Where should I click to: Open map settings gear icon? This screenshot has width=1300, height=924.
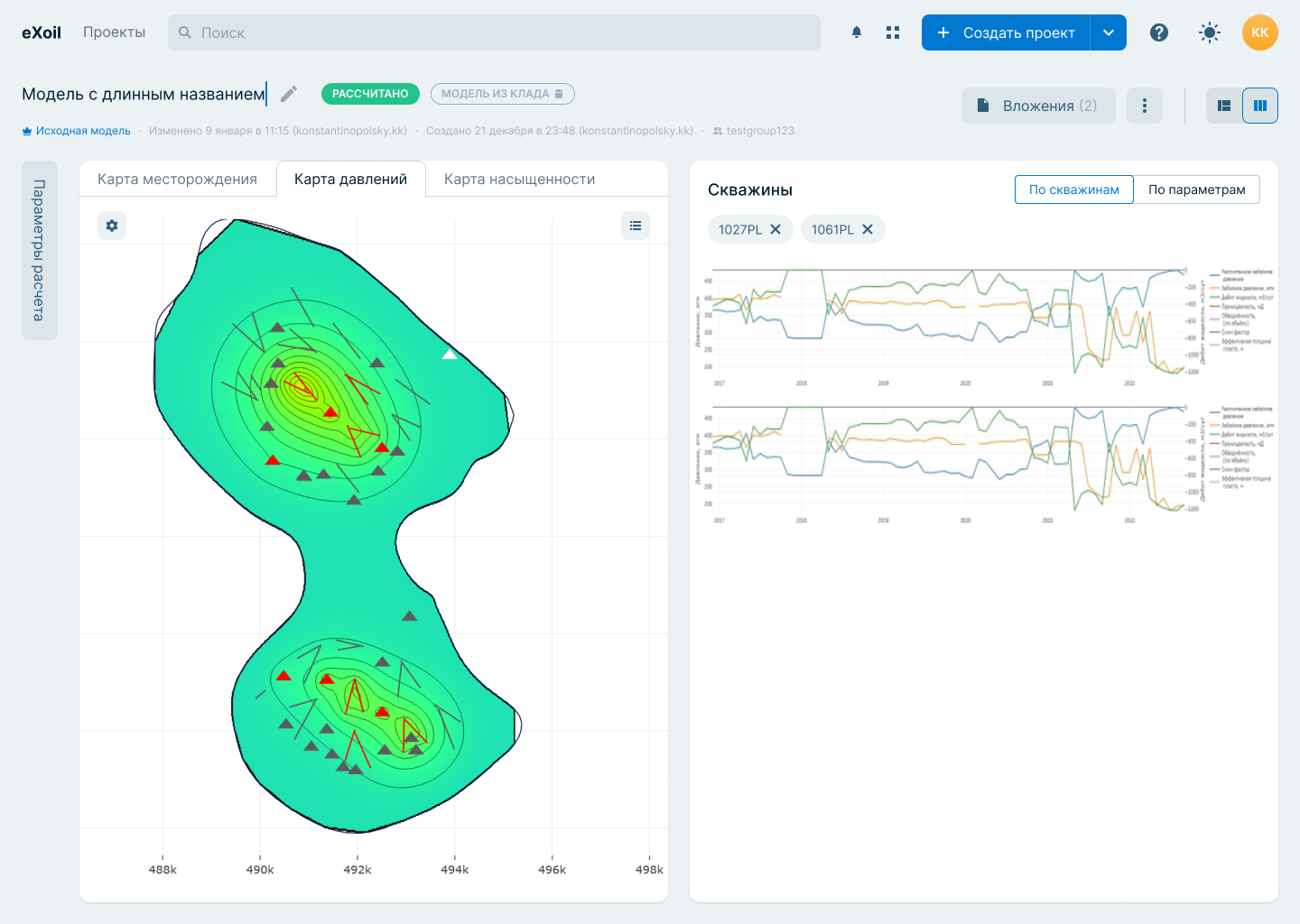[112, 226]
